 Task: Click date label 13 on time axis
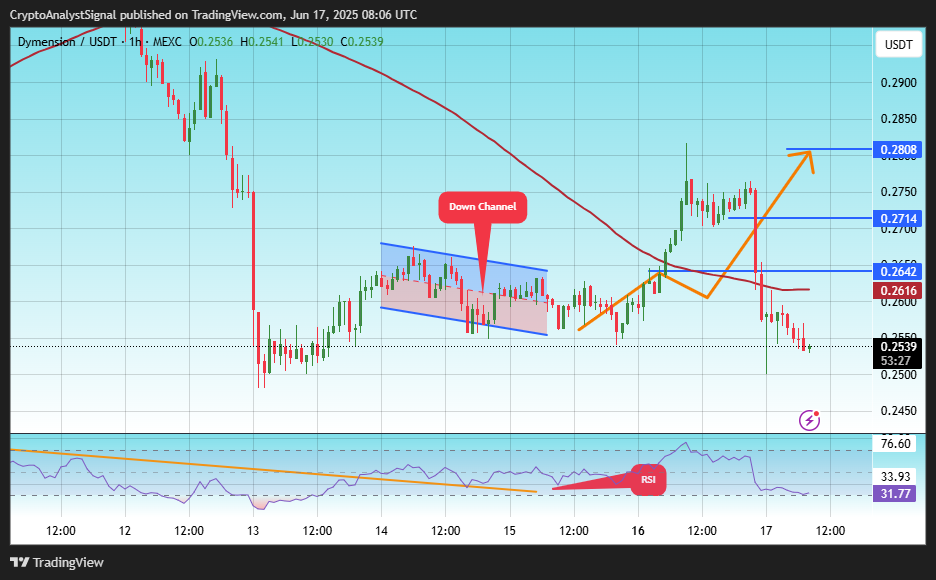coord(253,530)
